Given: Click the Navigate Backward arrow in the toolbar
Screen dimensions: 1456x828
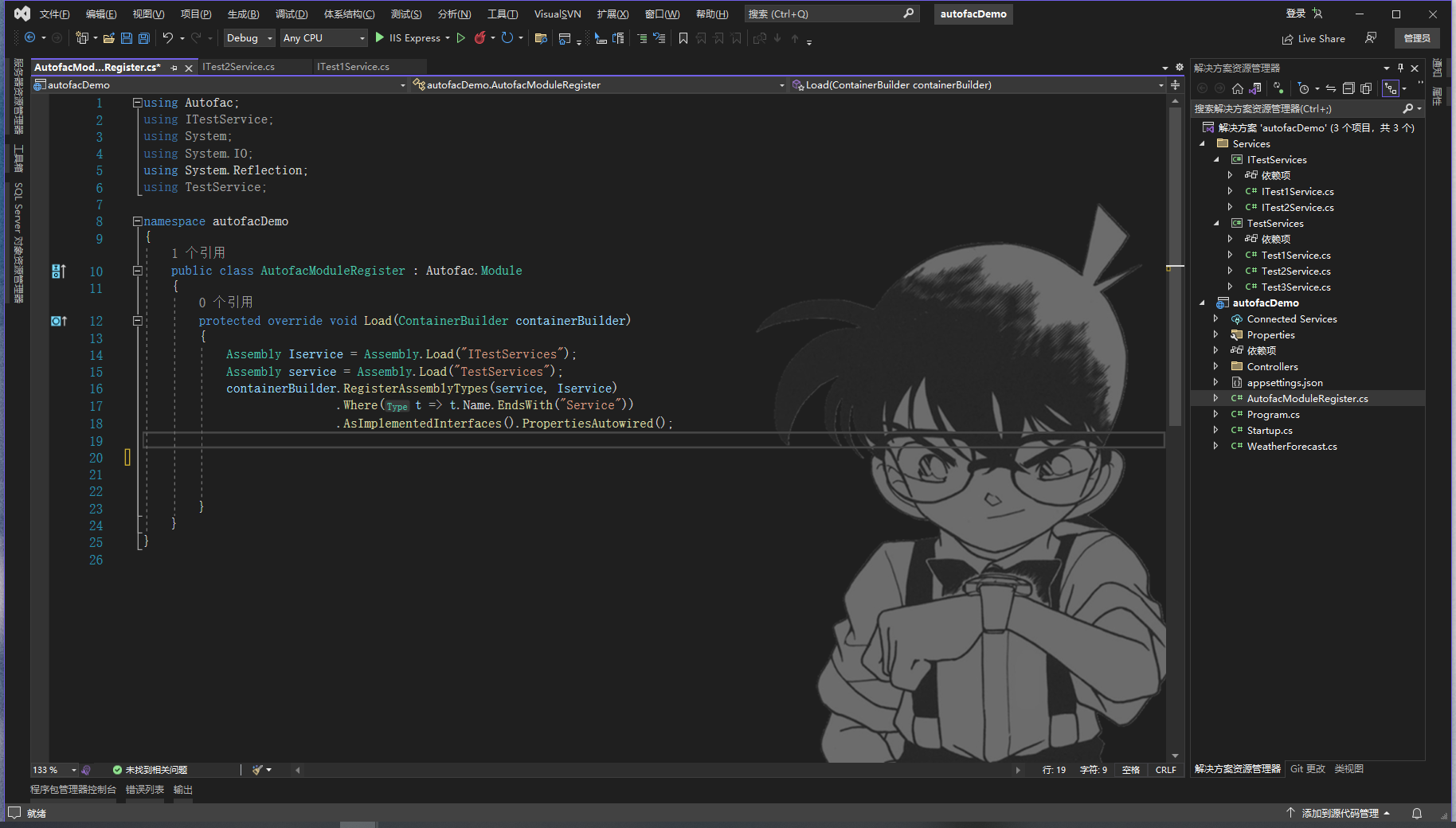Looking at the screenshot, I should (x=30, y=37).
